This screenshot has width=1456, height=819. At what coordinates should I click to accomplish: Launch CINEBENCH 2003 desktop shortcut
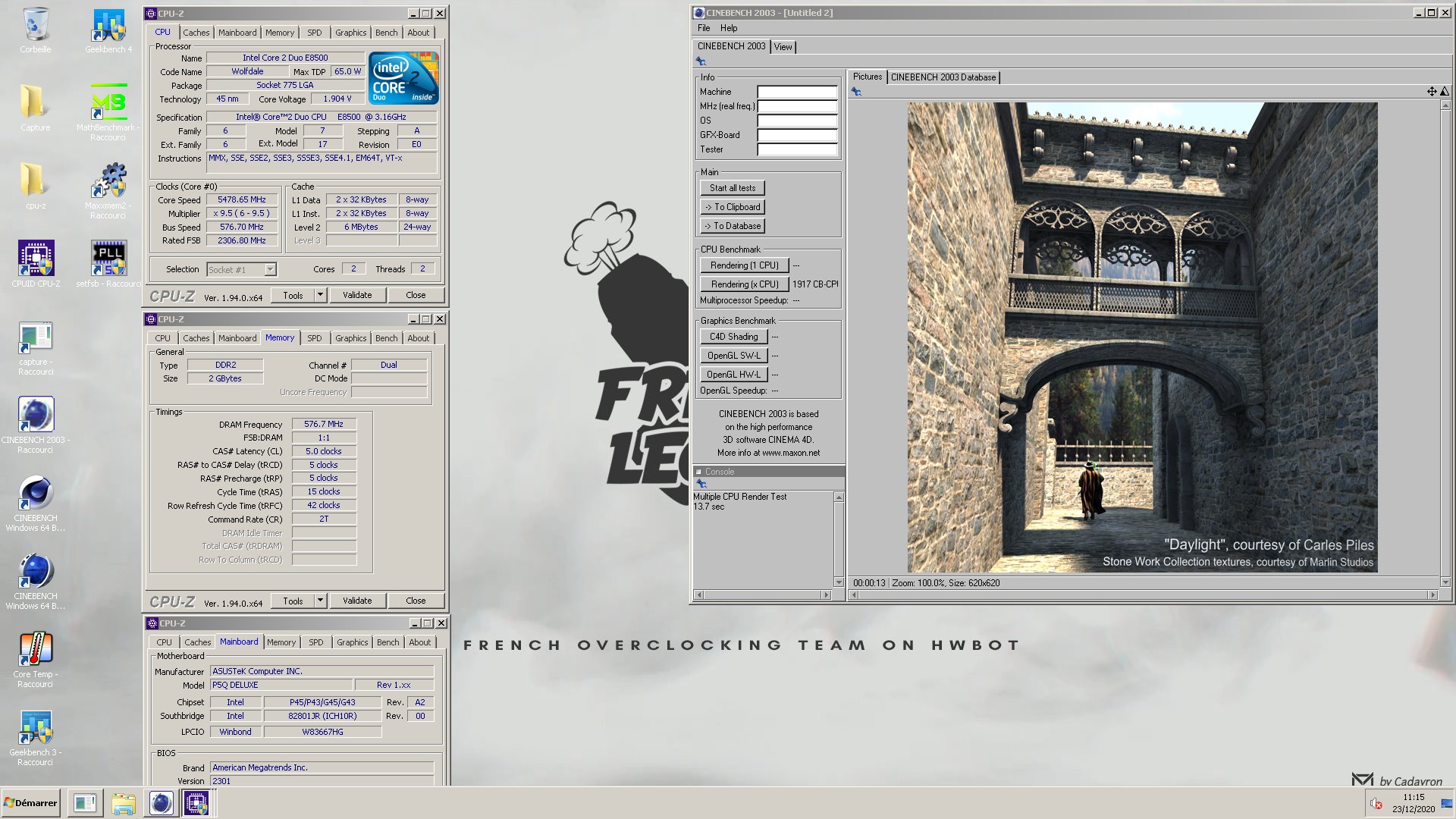pos(36,425)
